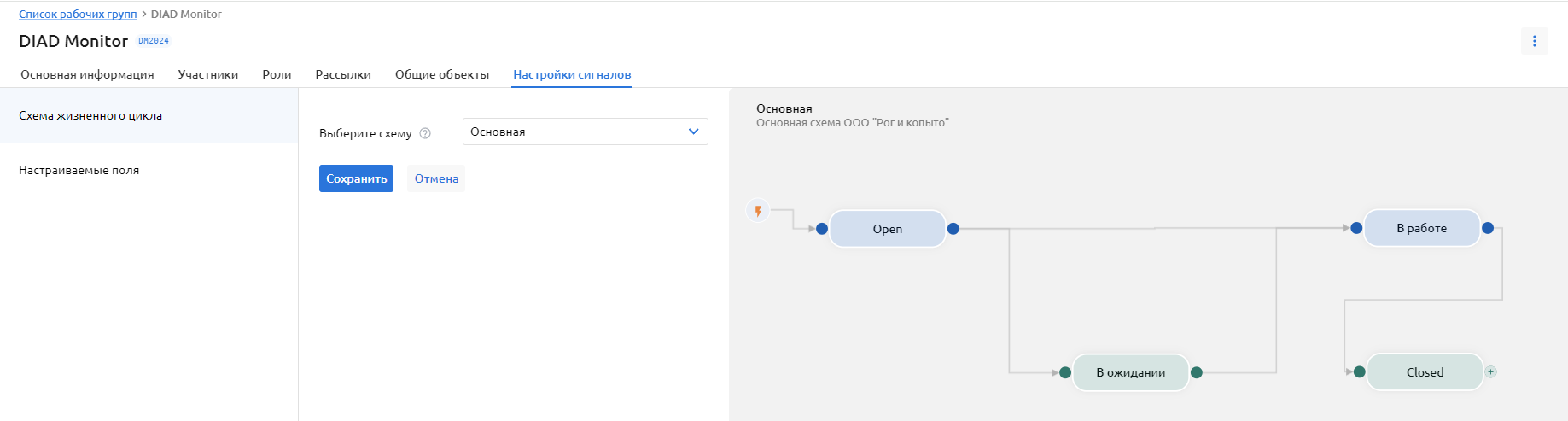The image size is (1568, 421).
Task: Click help icon next to Выберите схему
Action: pos(425,133)
